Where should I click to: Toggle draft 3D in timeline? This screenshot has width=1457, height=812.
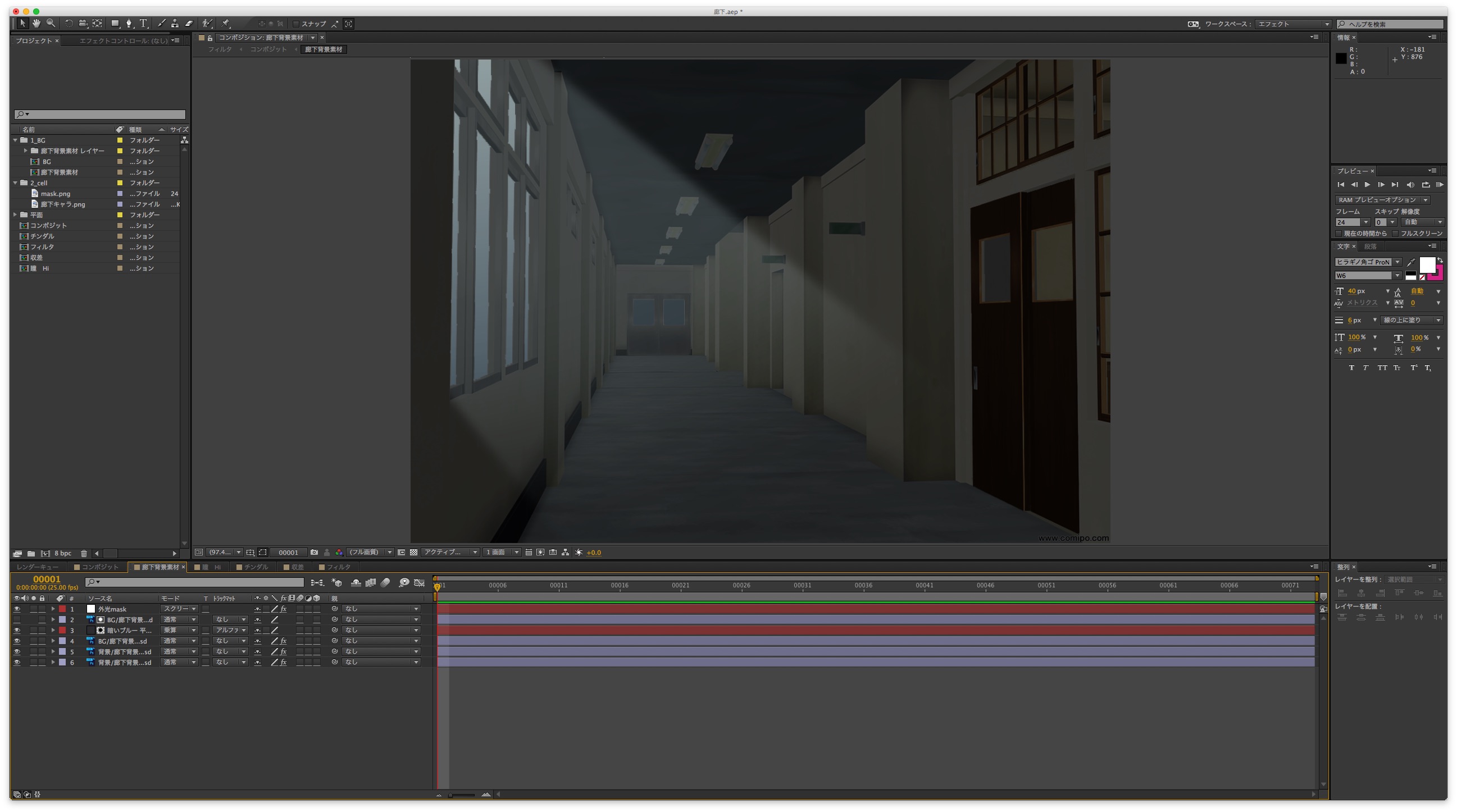(336, 582)
